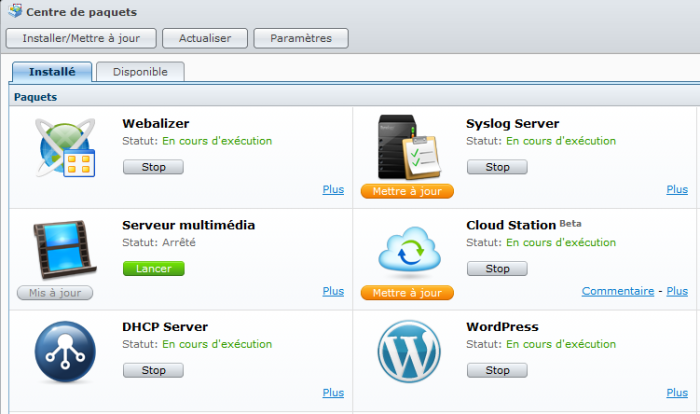Click the Webalizer package icon

coord(66,148)
